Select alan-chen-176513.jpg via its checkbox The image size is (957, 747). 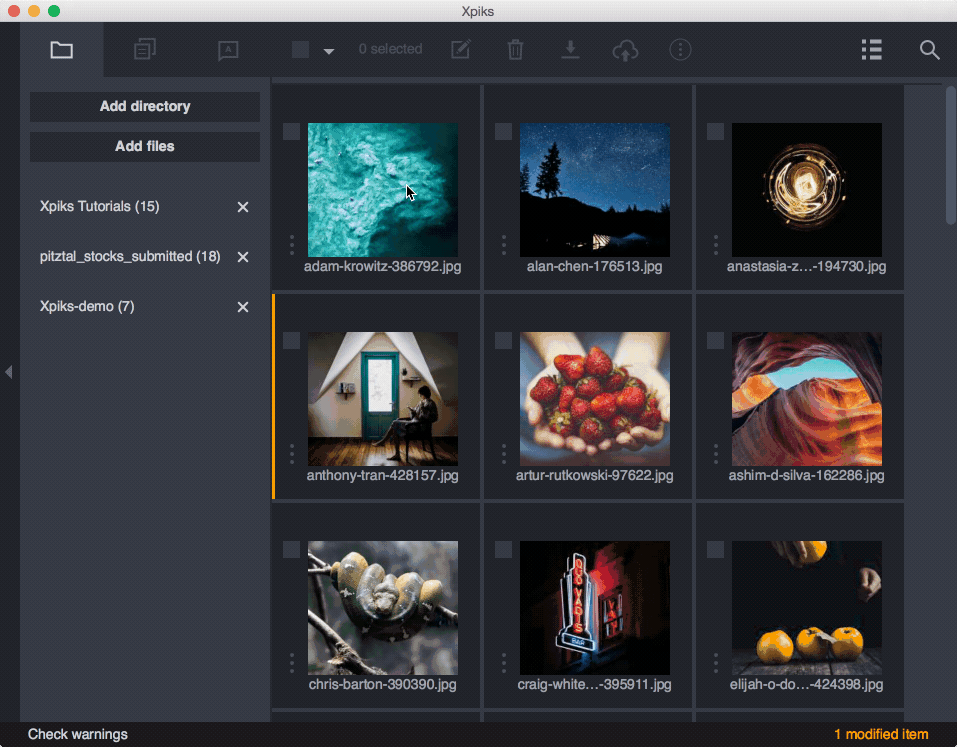click(503, 131)
